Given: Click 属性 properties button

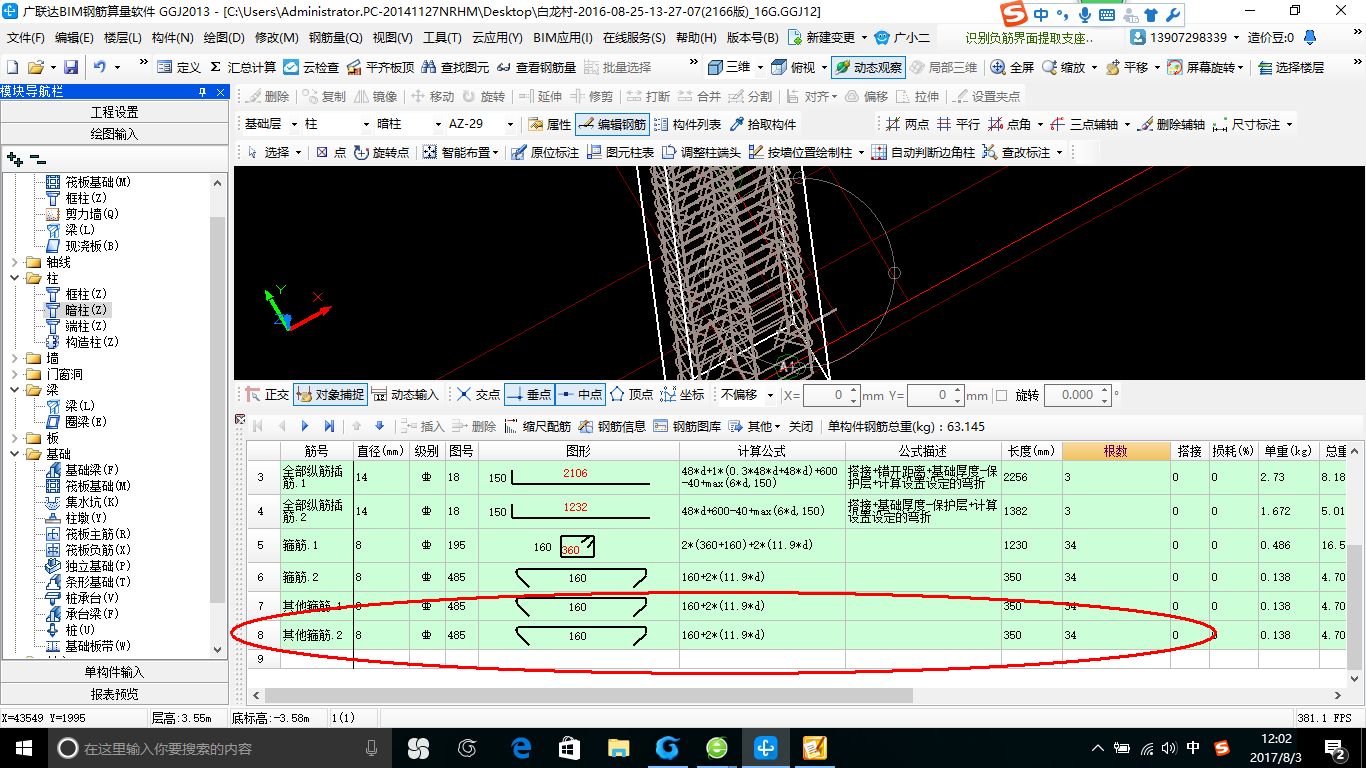Looking at the screenshot, I should click(x=549, y=125).
